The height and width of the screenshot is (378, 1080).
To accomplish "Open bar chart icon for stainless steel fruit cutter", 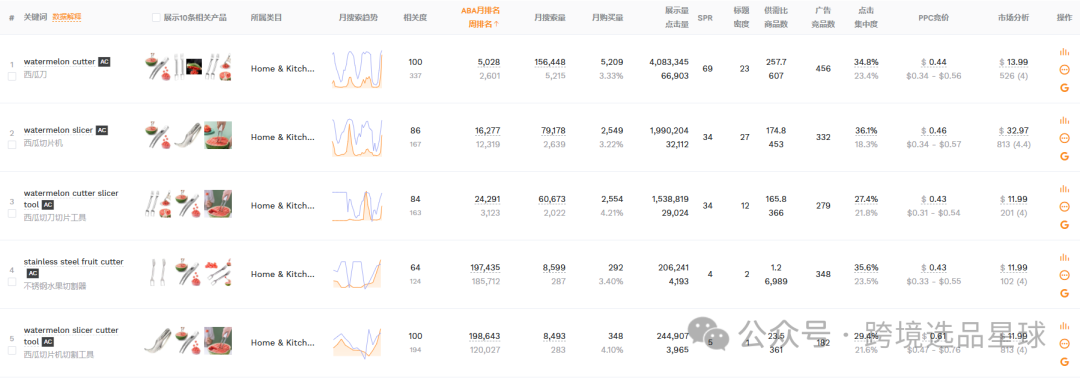I will [1064, 257].
